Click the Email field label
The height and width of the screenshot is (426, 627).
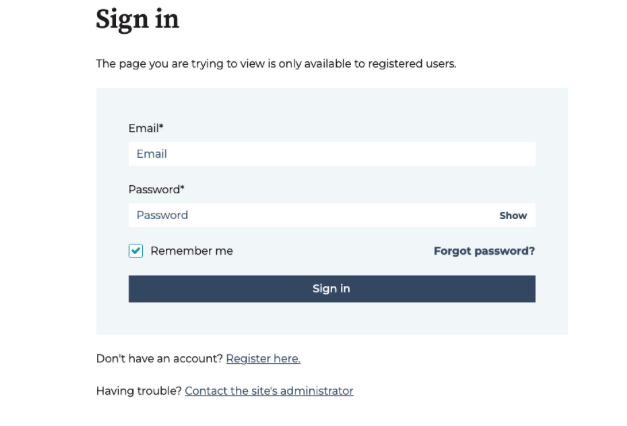(x=143, y=129)
